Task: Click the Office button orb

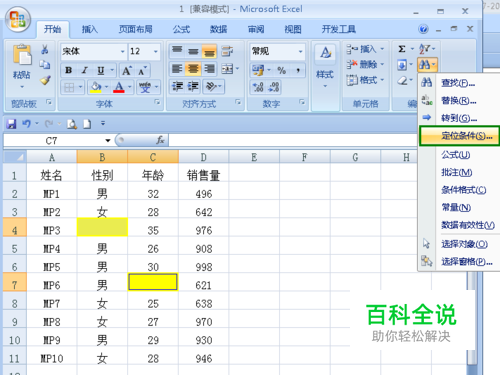Action: coord(17,19)
